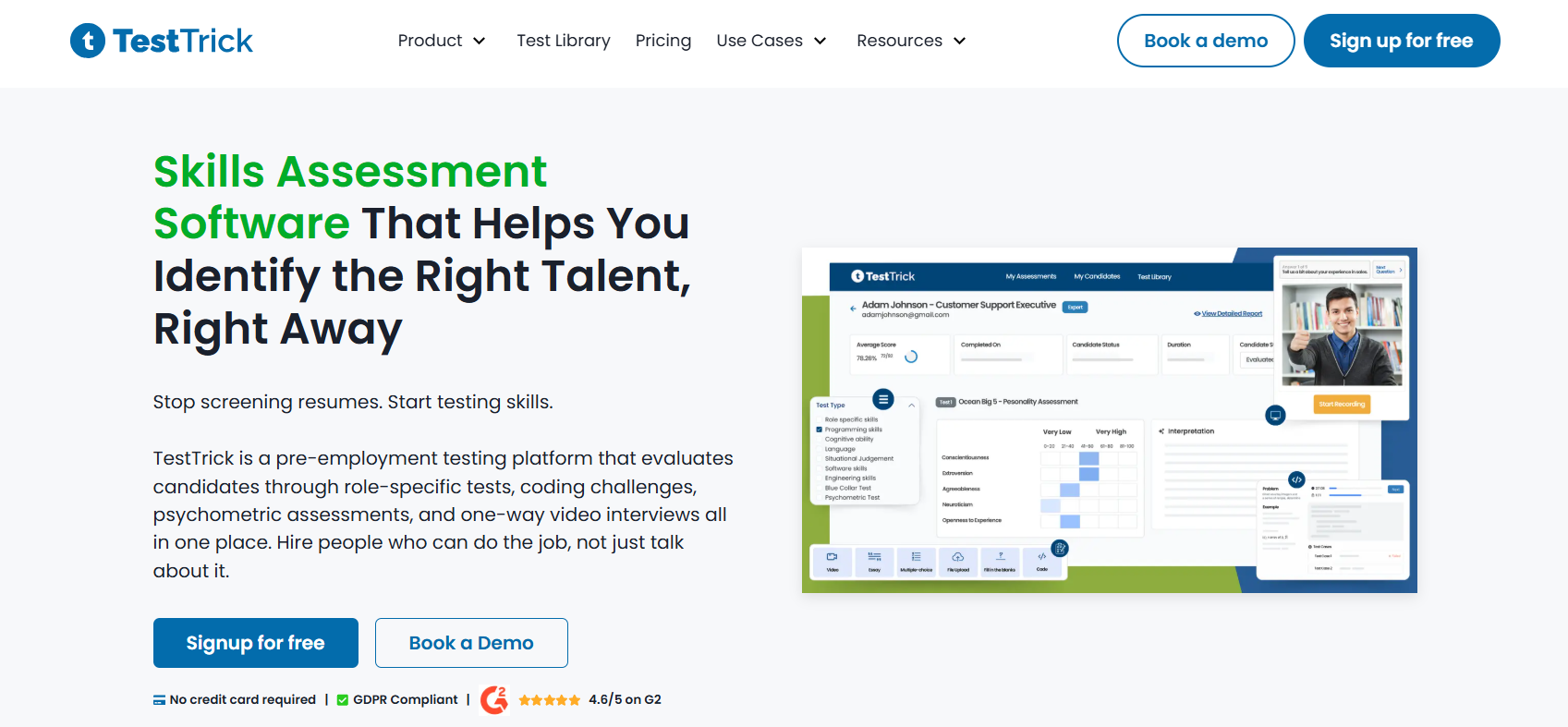Viewport: 1568px width, 727px height.
Task: Tick the 'Role specific skills' checkbox
Action: 819,419
